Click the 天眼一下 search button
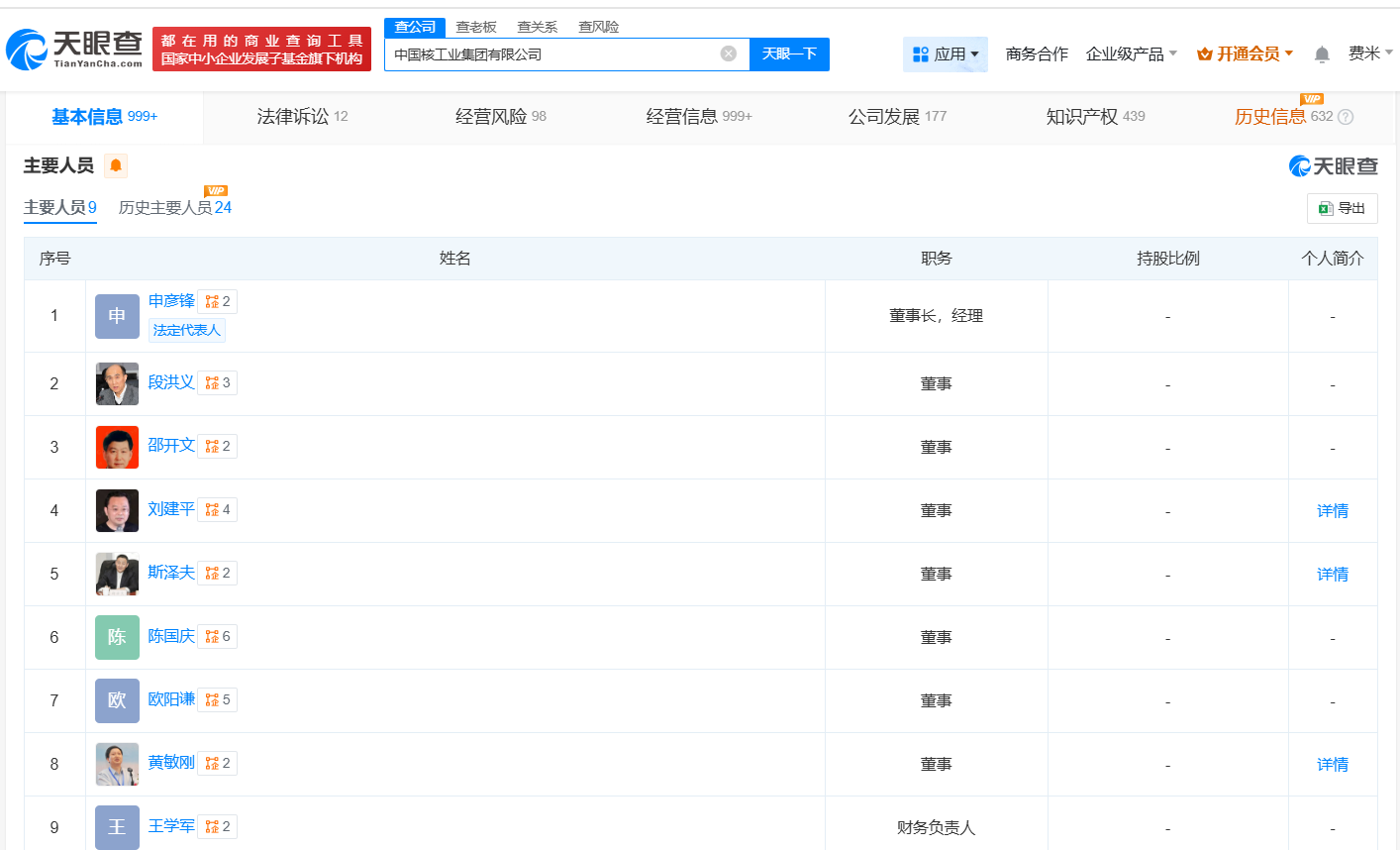The width and height of the screenshot is (1400, 850). 789,54
